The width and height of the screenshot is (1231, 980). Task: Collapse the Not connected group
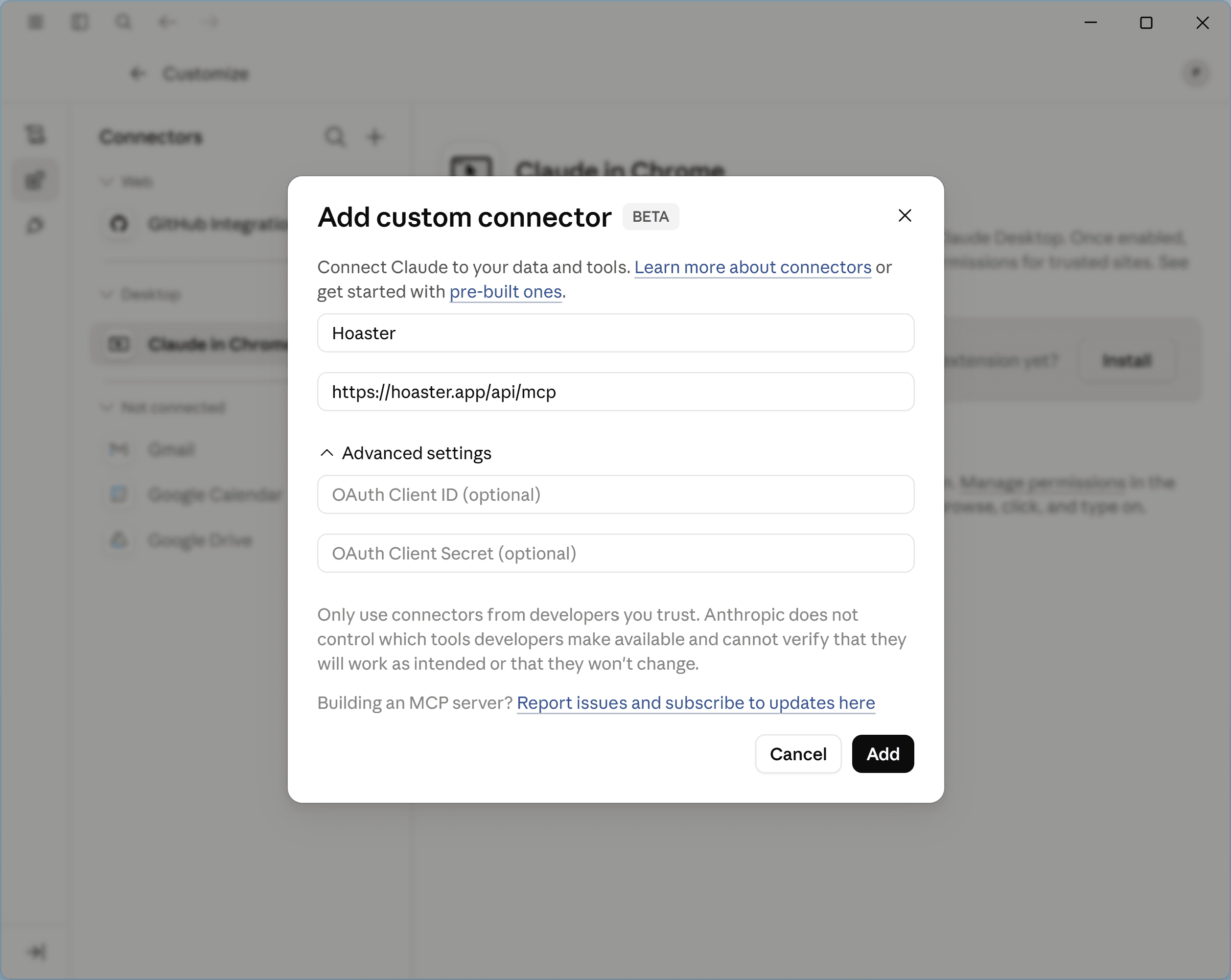(163, 407)
